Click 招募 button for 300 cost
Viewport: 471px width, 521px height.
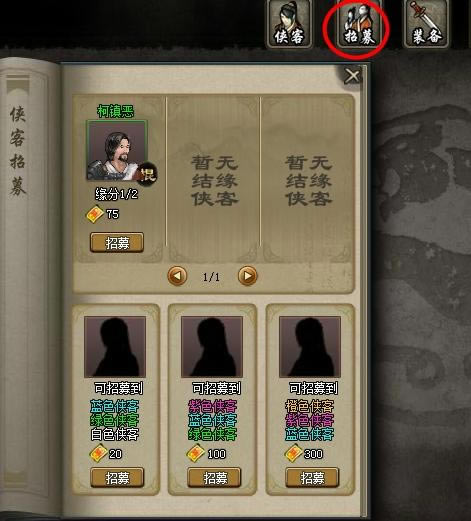pyautogui.click(x=312, y=478)
